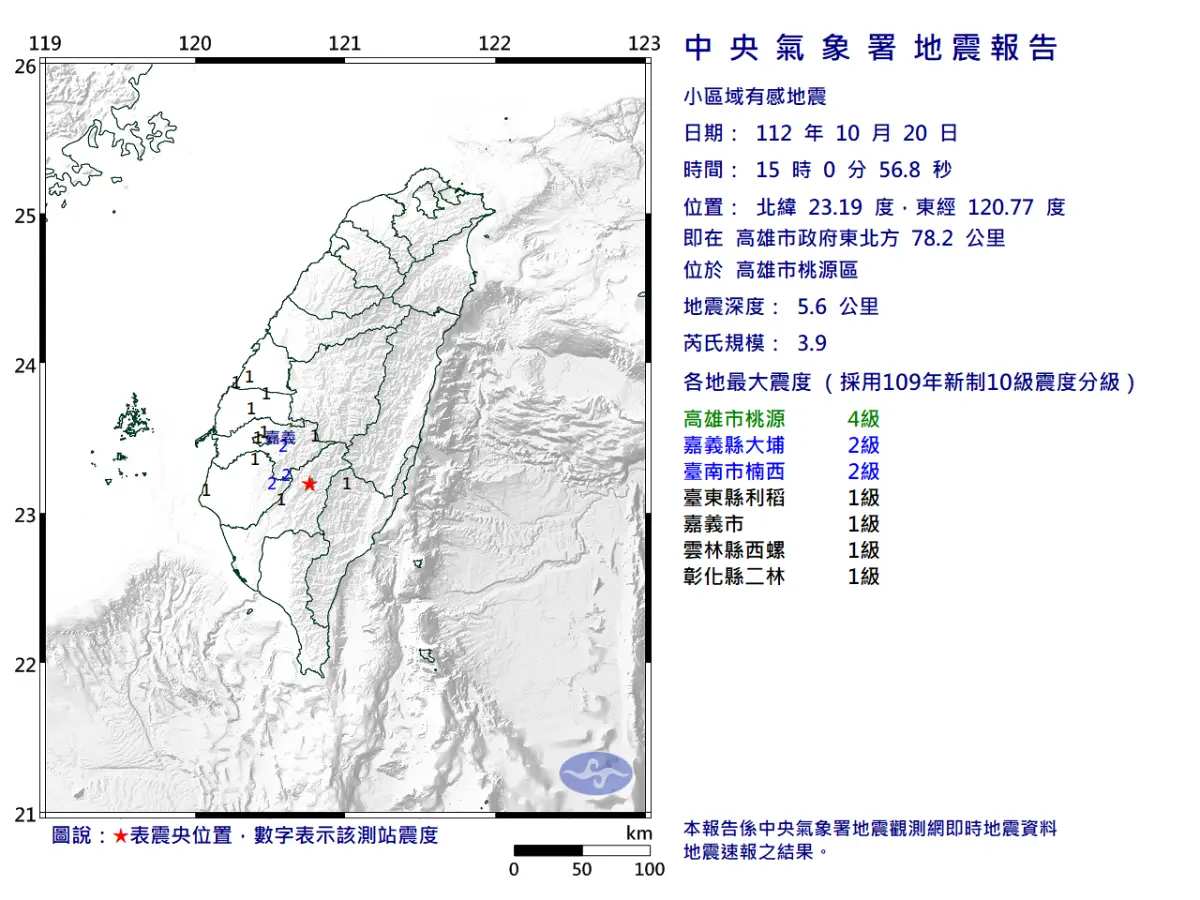This screenshot has width=1200, height=900.
Task: Select the CWA wave logo on the map
Action: pos(596,772)
